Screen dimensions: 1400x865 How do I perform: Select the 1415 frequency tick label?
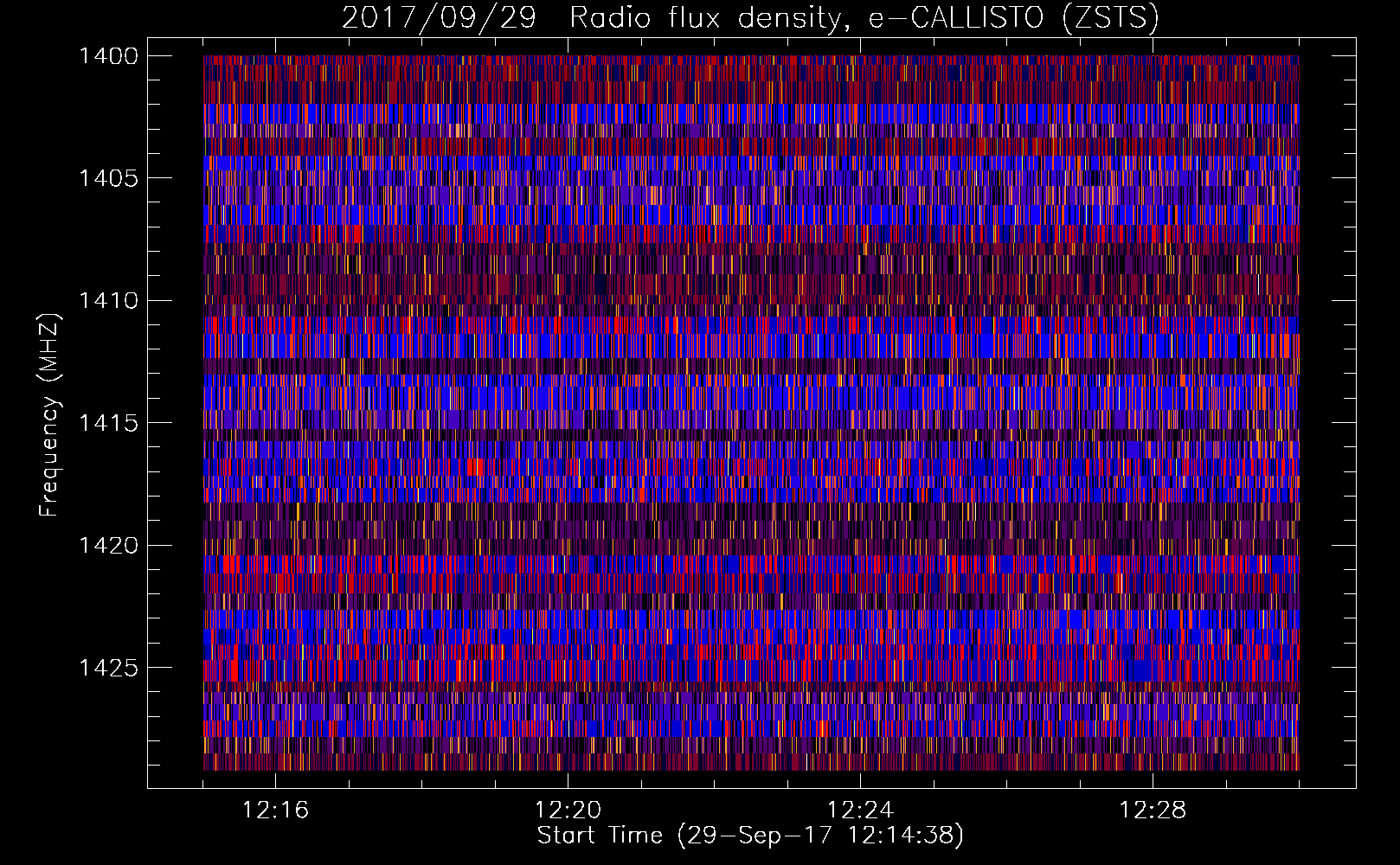coord(108,423)
